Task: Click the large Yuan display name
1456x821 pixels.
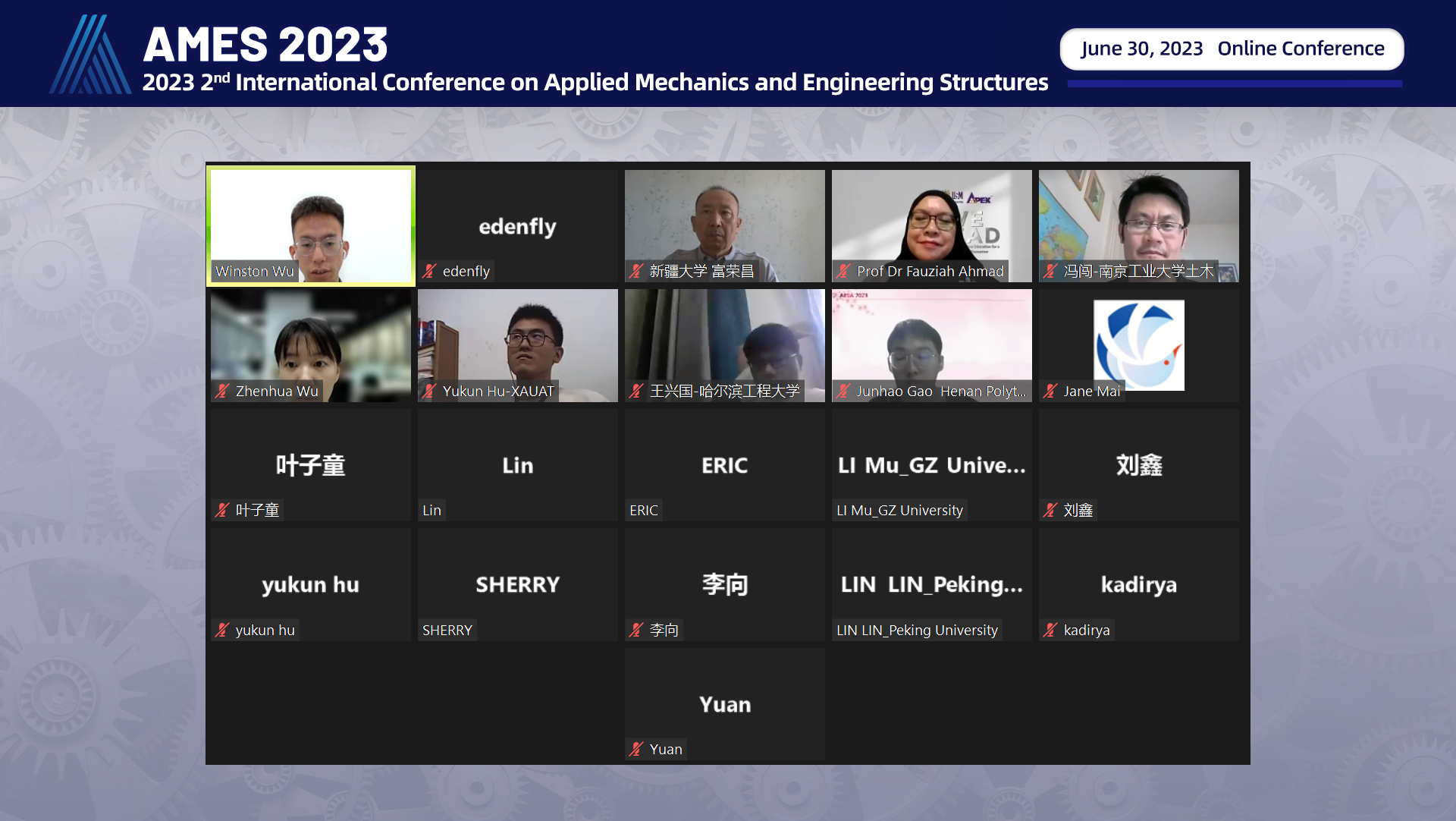Action: [725, 704]
